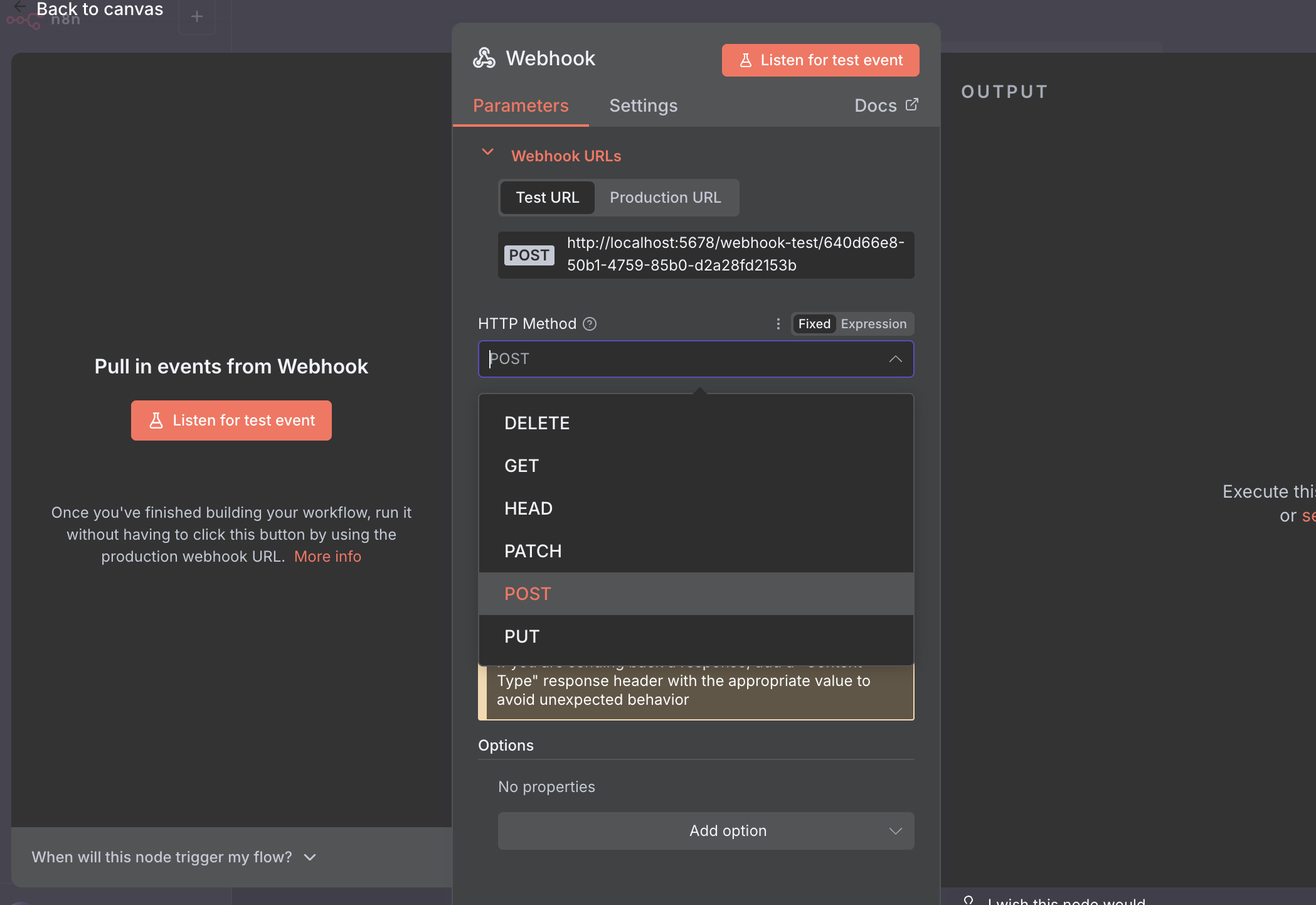This screenshot has height=905, width=1316.
Task: Click the Webhook node icon in header
Action: pos(484,58)
